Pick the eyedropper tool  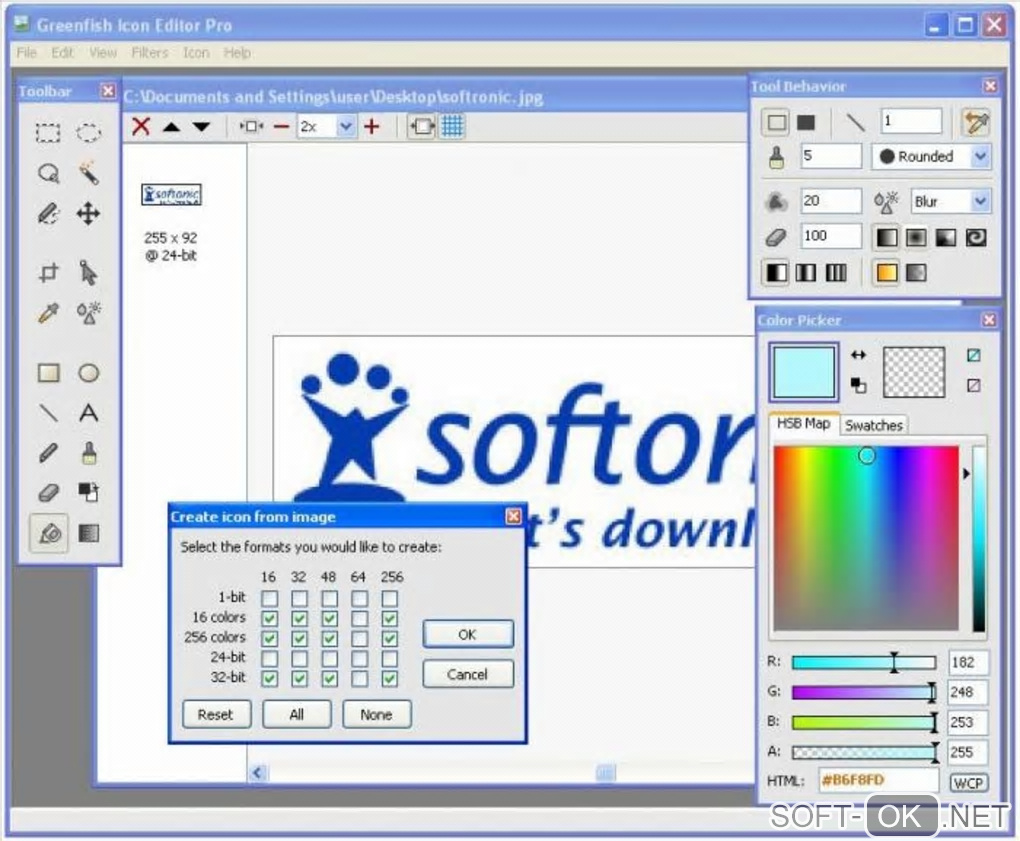(x=48, y=313)
